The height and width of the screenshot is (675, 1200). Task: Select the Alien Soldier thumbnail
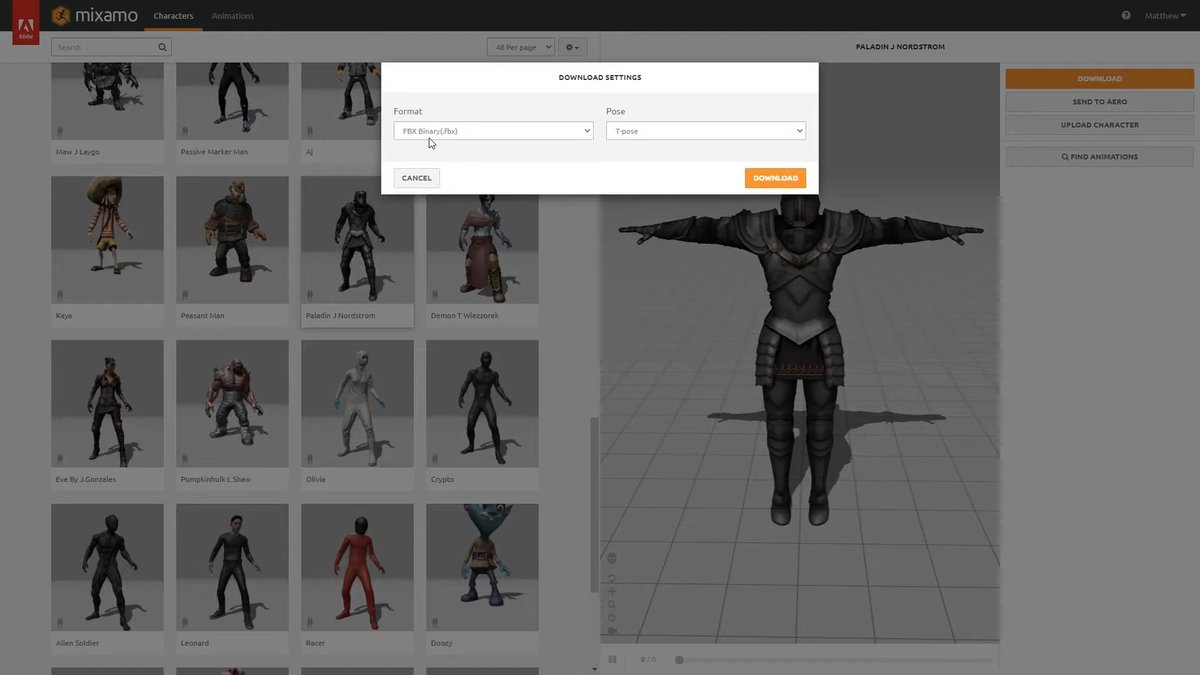(107, 568)
